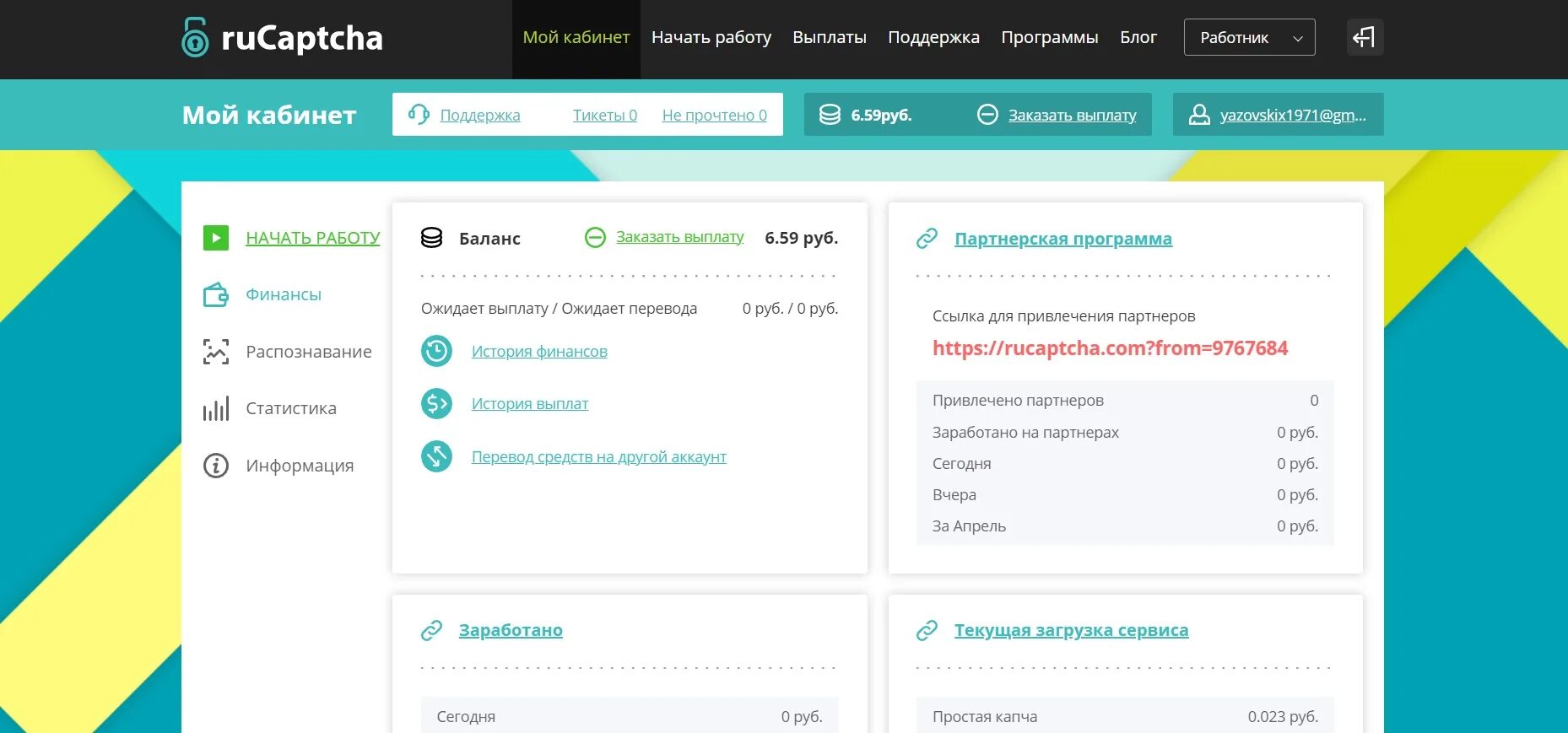Click the green minus circle in Баланс card
Viewport: 1568px width, 733px height.
[595, 238]
